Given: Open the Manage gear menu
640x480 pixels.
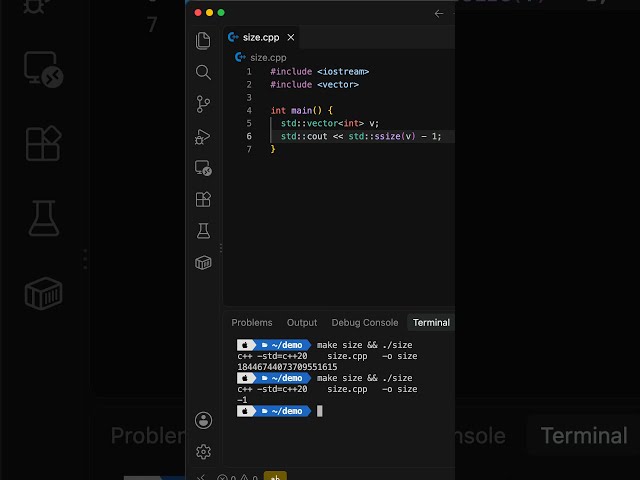Looking at the screenshot, I should [x=203, y=452].
